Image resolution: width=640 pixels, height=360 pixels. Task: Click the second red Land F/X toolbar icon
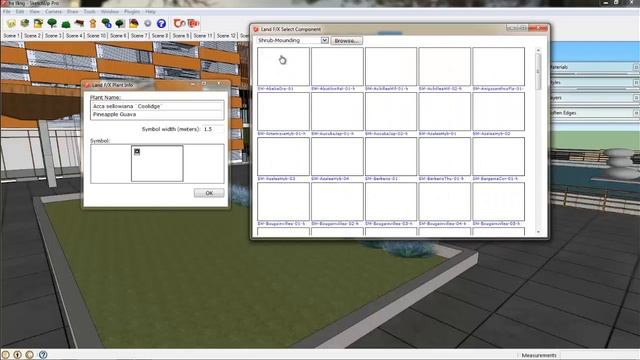[x=193, y=23]
